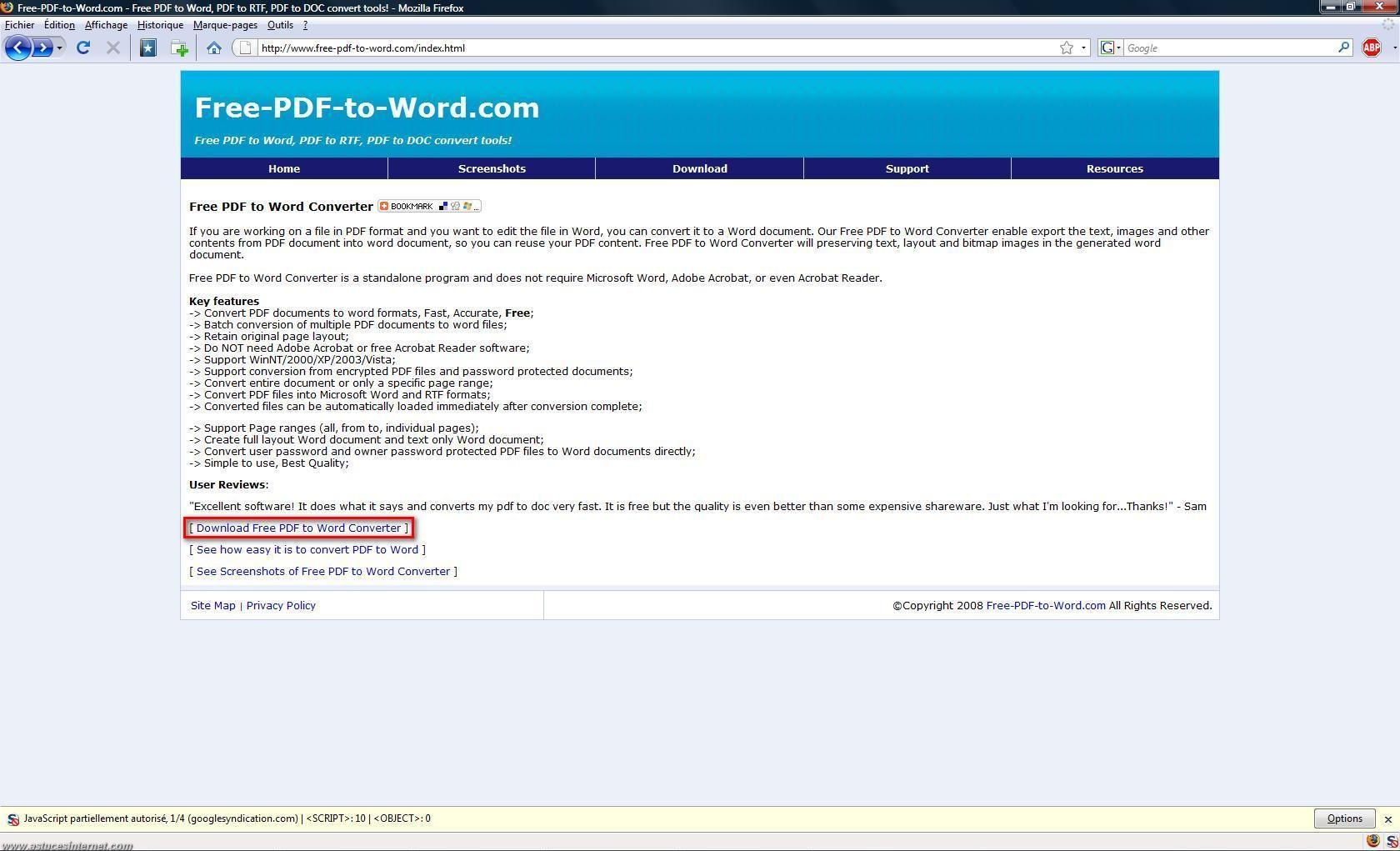The width and height of the screenshot is (1400, 851).
Task: Open the Marque-pages menu
Action: pos(225,25)
